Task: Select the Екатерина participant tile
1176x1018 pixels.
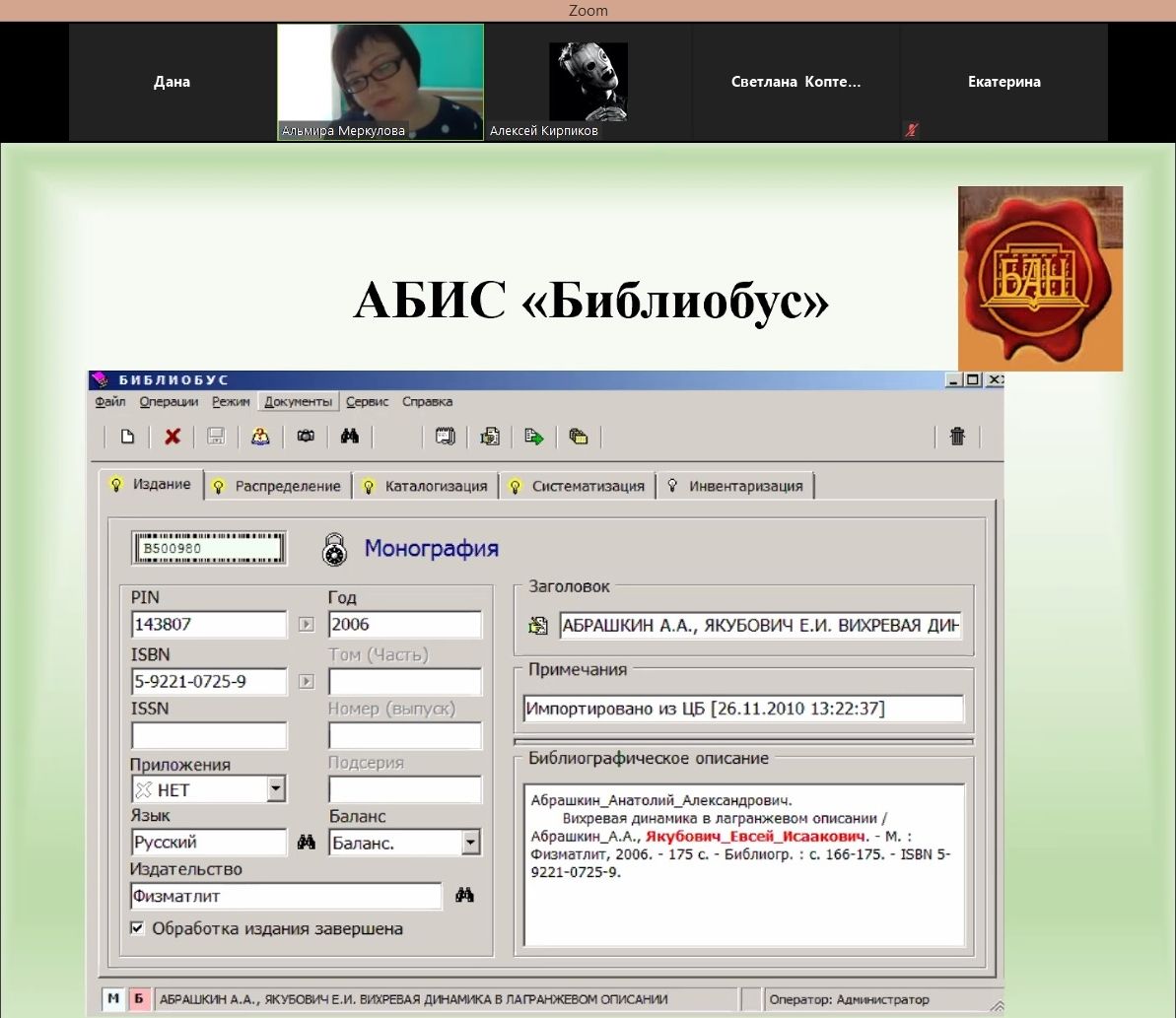Action: pyautogui.click(x=1004, y=82)
